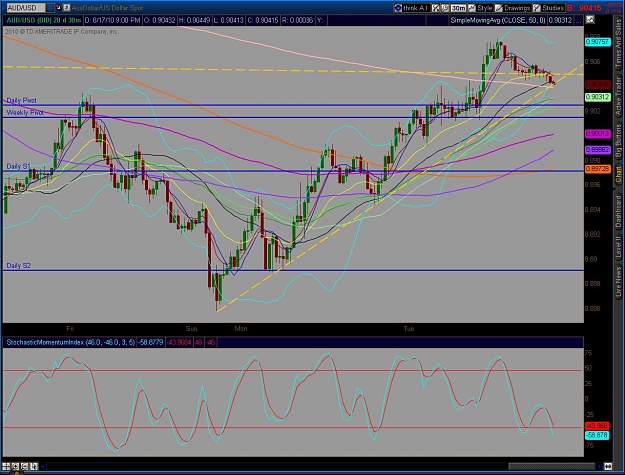625x475 pixels.
Task: Click the chart settings icon left of 30m
Action: 445,8
